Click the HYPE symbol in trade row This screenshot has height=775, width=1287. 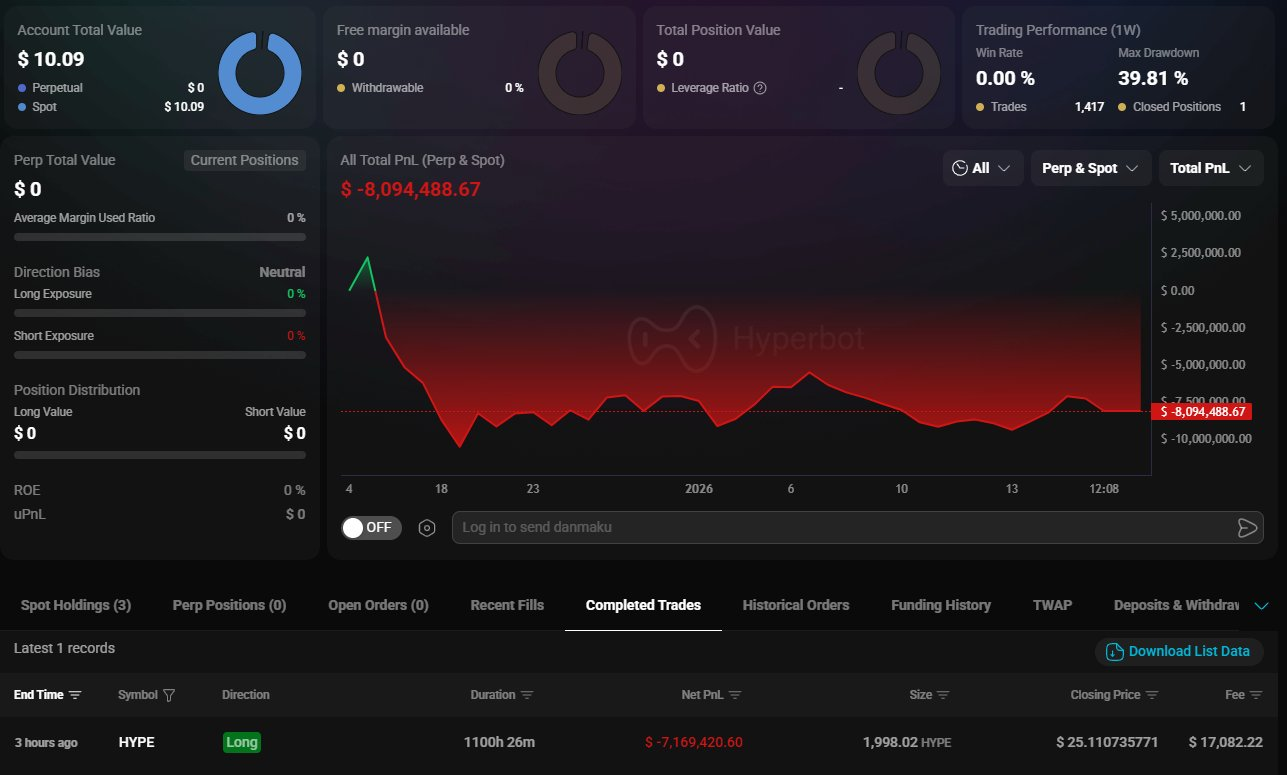(136, 742)
